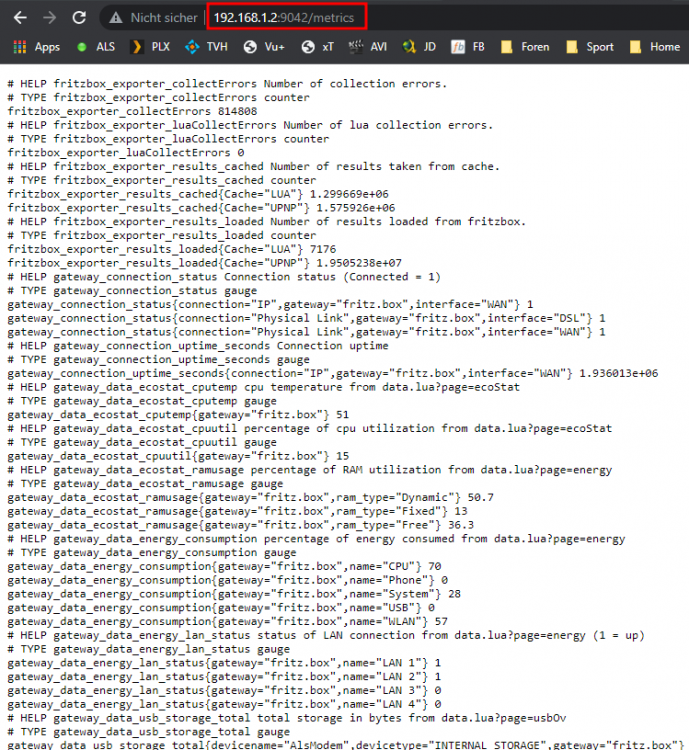This screenshot has width=689, height=750.
Task: Click the browser forward arrow
Action: [49, 18]
